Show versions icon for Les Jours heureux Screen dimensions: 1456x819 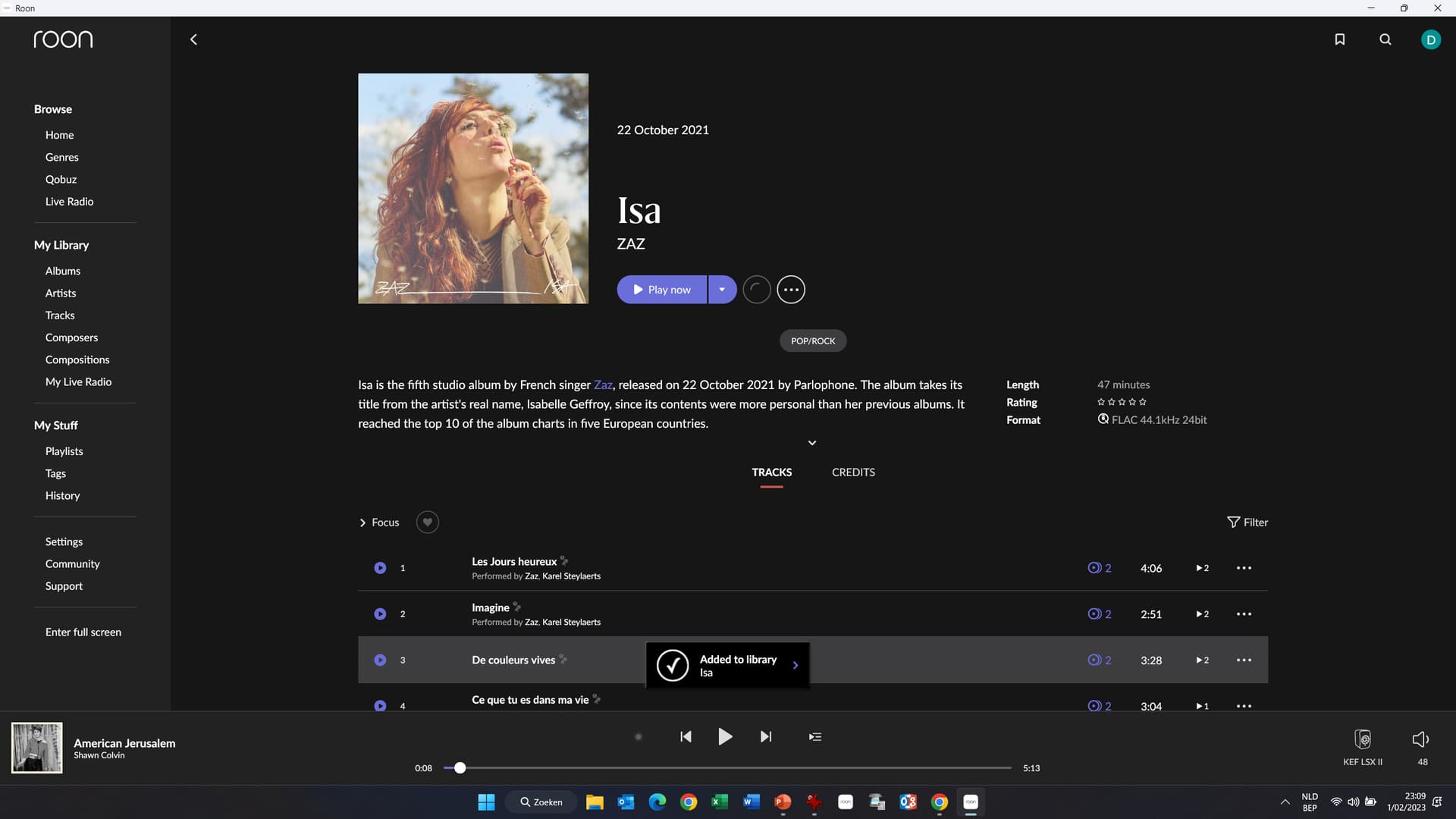click(1099, 568)
